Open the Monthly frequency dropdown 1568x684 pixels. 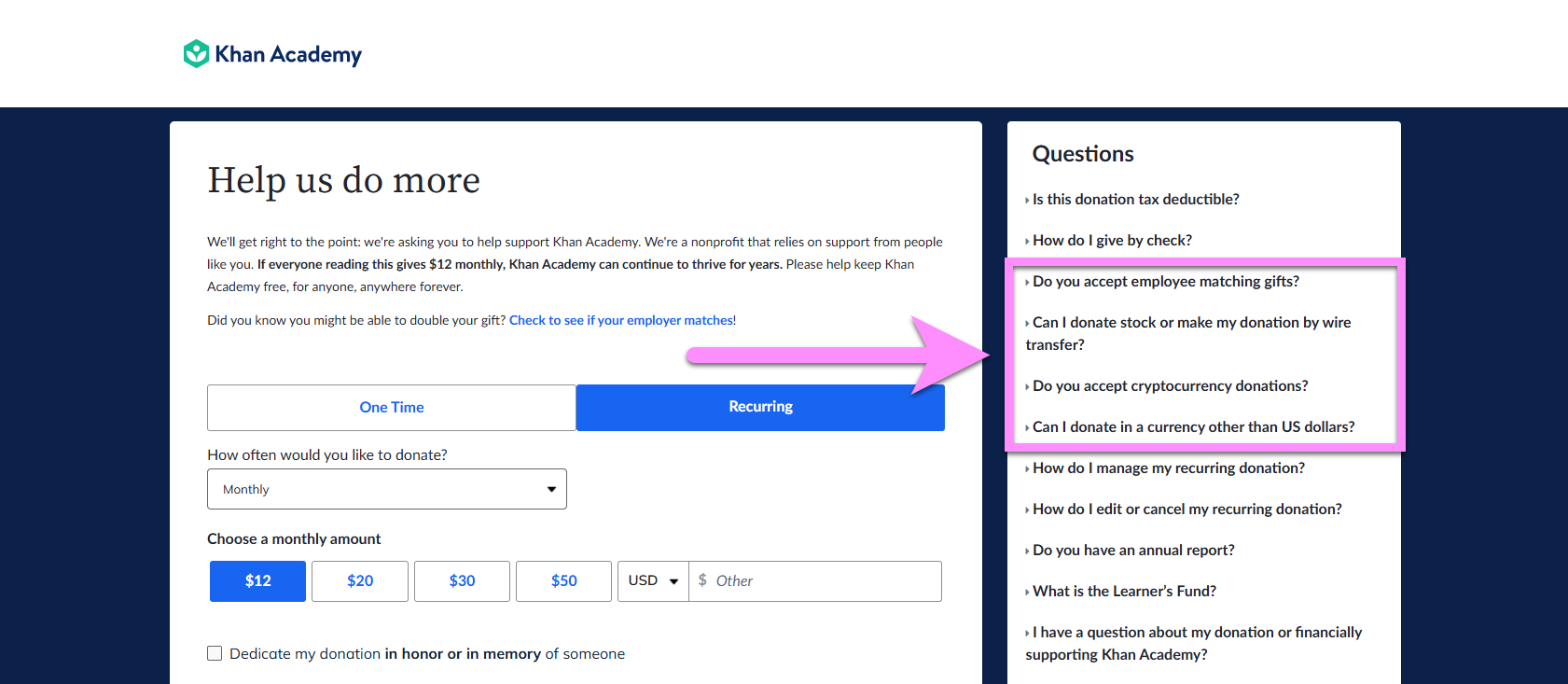click(x=387, y=489)
